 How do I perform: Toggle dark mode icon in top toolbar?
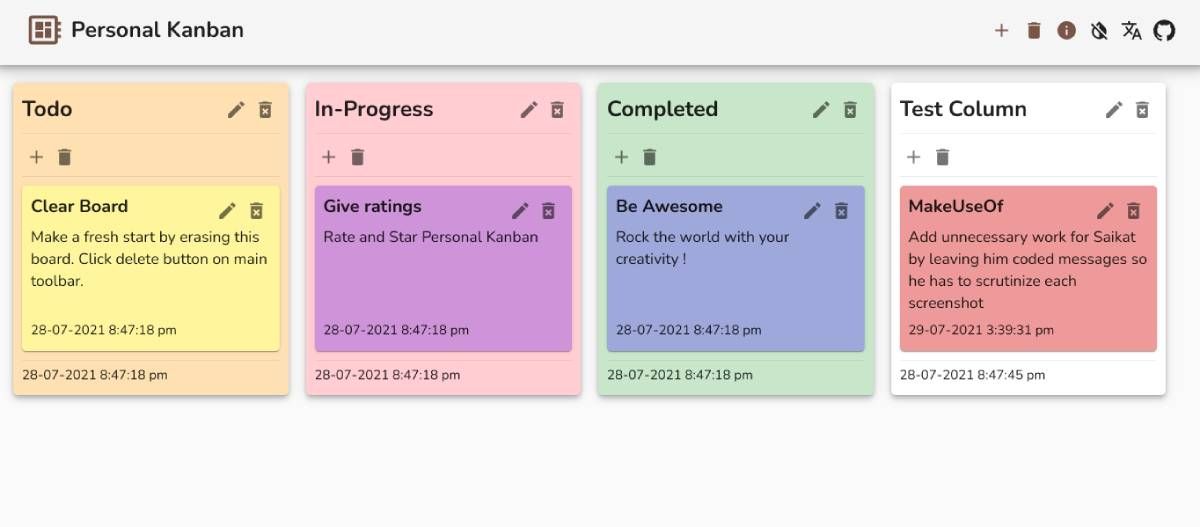click(1099, 30)
